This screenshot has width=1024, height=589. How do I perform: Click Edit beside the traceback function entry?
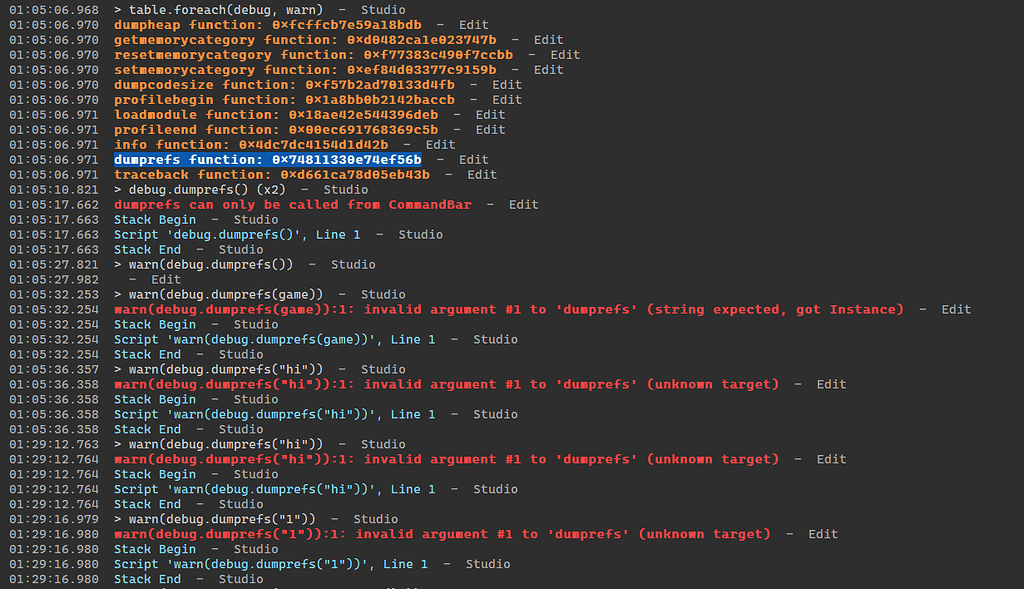481,174
